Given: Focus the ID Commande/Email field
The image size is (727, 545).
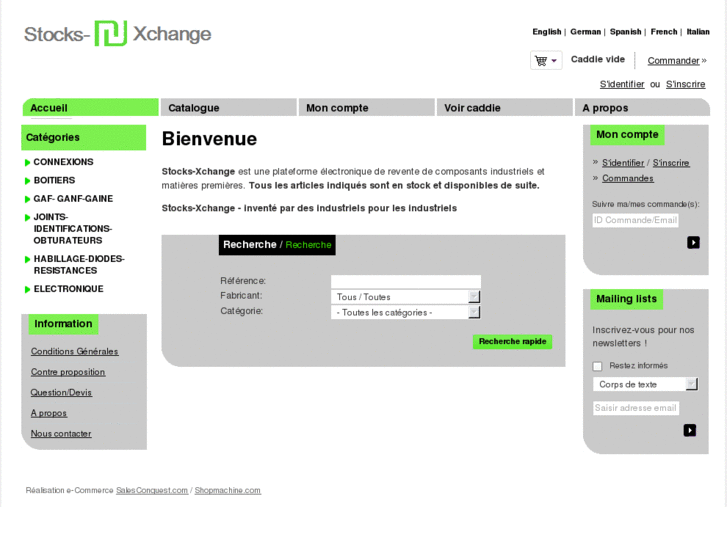Looking at the screenshot, I should point(636,220).
